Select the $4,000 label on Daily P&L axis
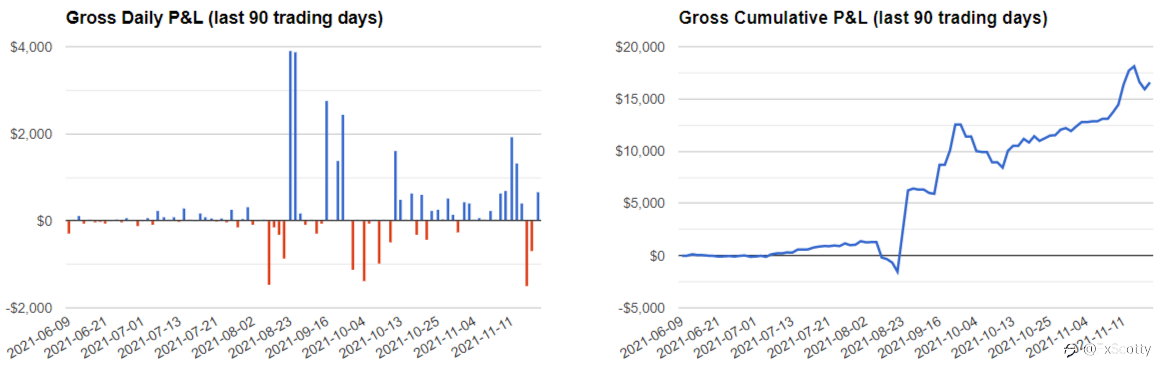The image size is (1165, 377). pyautogui.click(x=31, y=47)
